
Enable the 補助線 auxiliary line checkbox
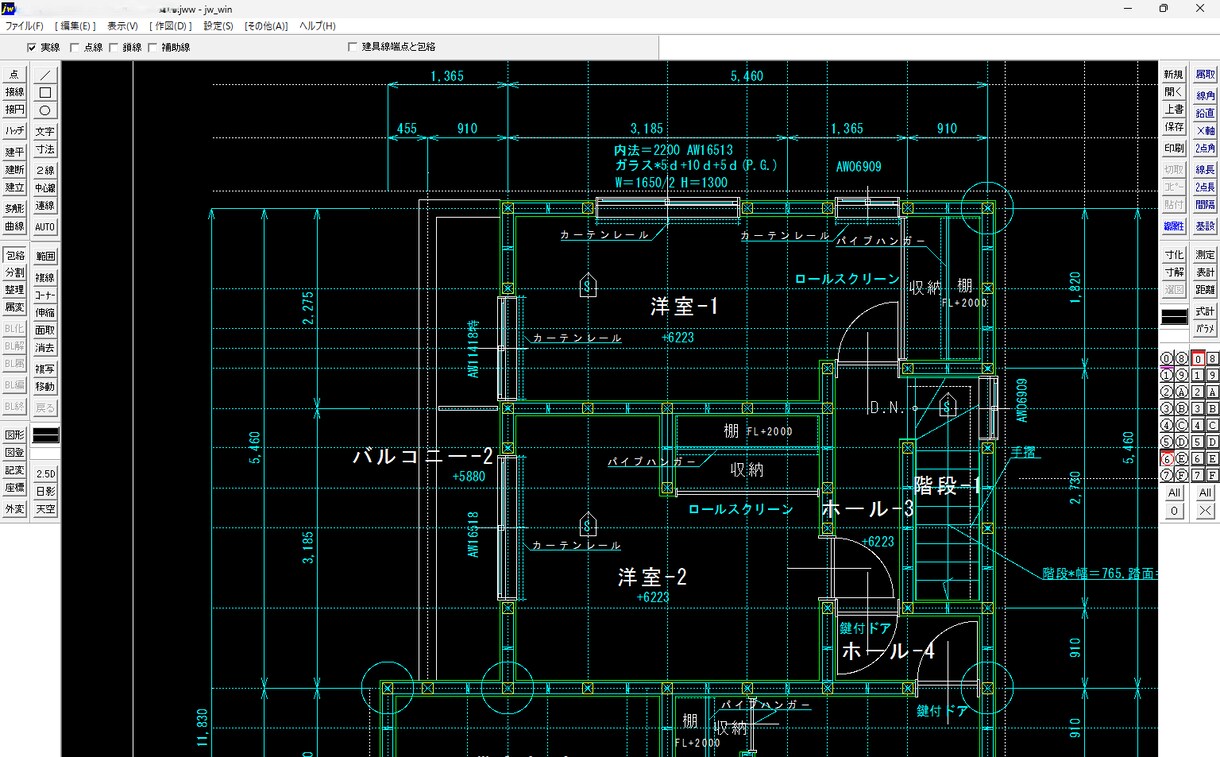[x=169, y=47]
